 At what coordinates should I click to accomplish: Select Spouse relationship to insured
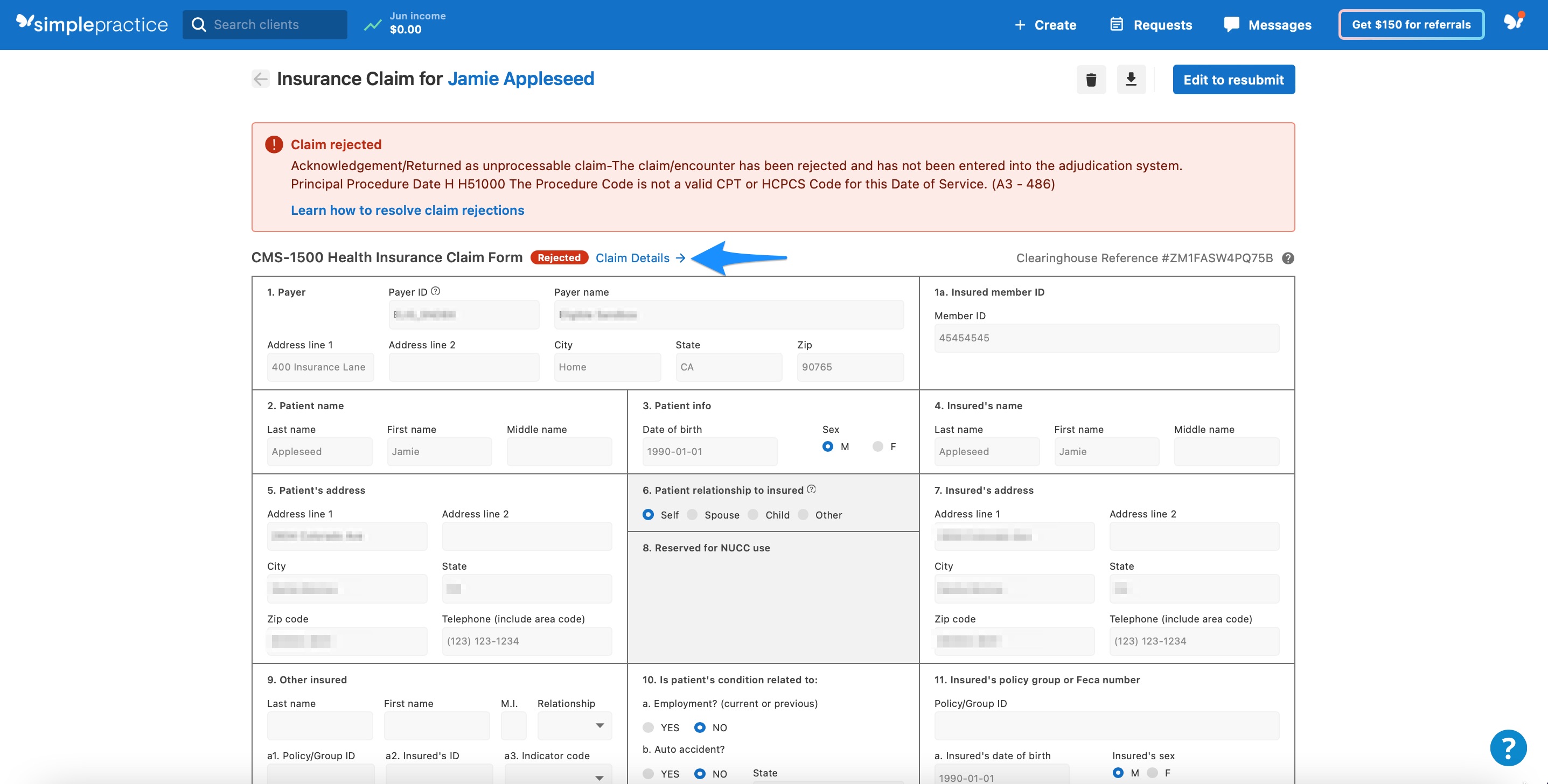tap(692, 515)
